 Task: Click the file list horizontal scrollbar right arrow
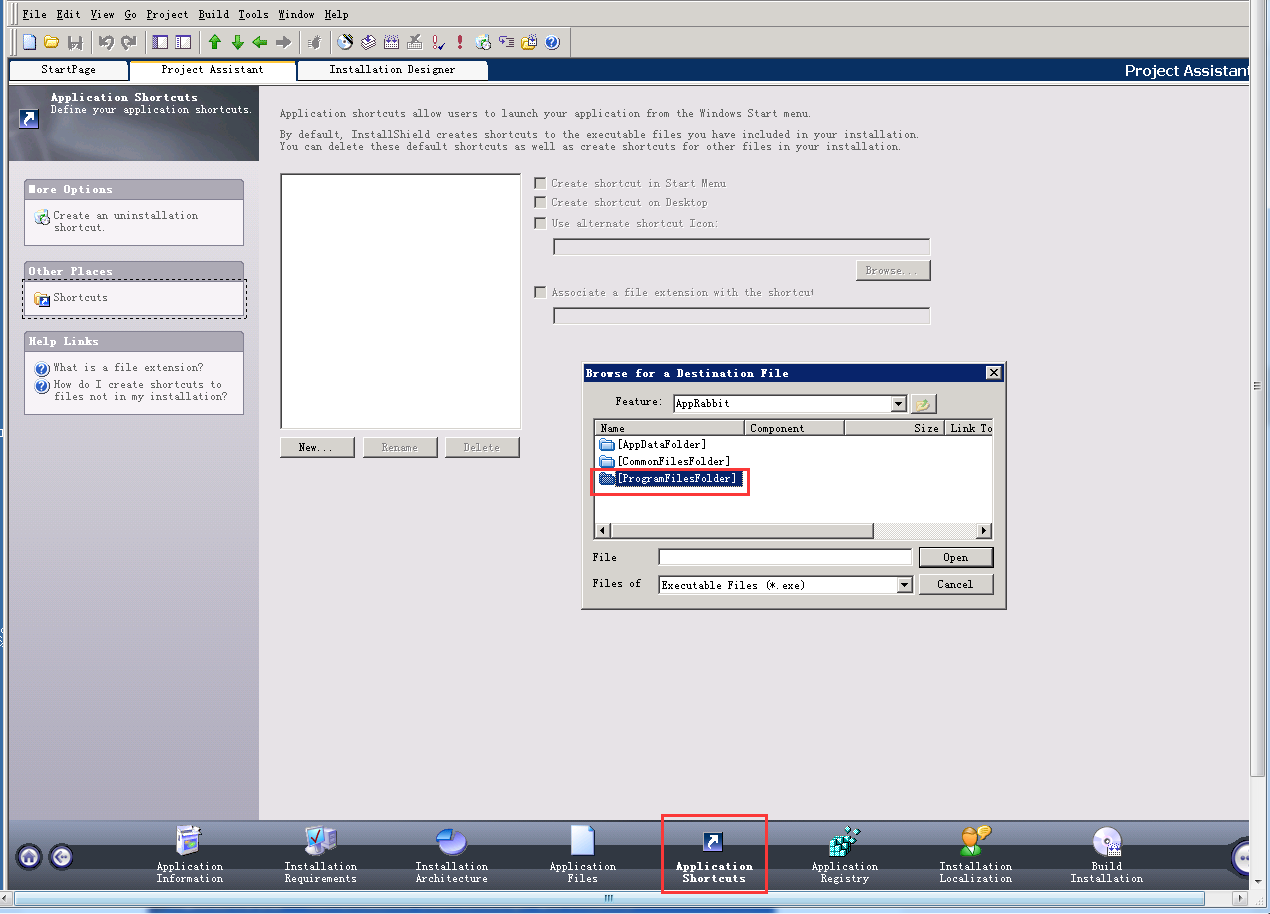(x=984, y=531)
